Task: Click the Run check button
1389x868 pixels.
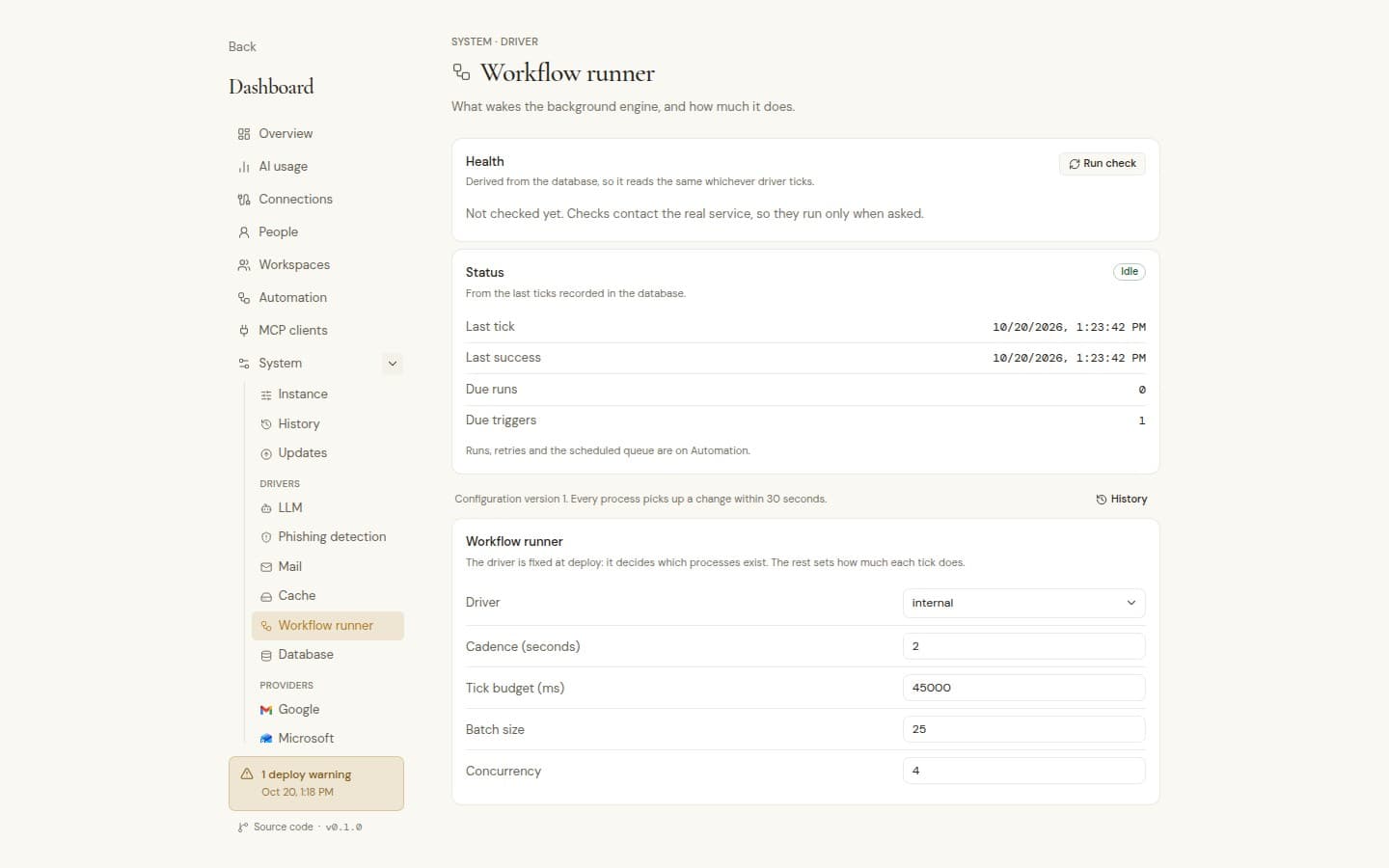Action: pos(1102,164)
